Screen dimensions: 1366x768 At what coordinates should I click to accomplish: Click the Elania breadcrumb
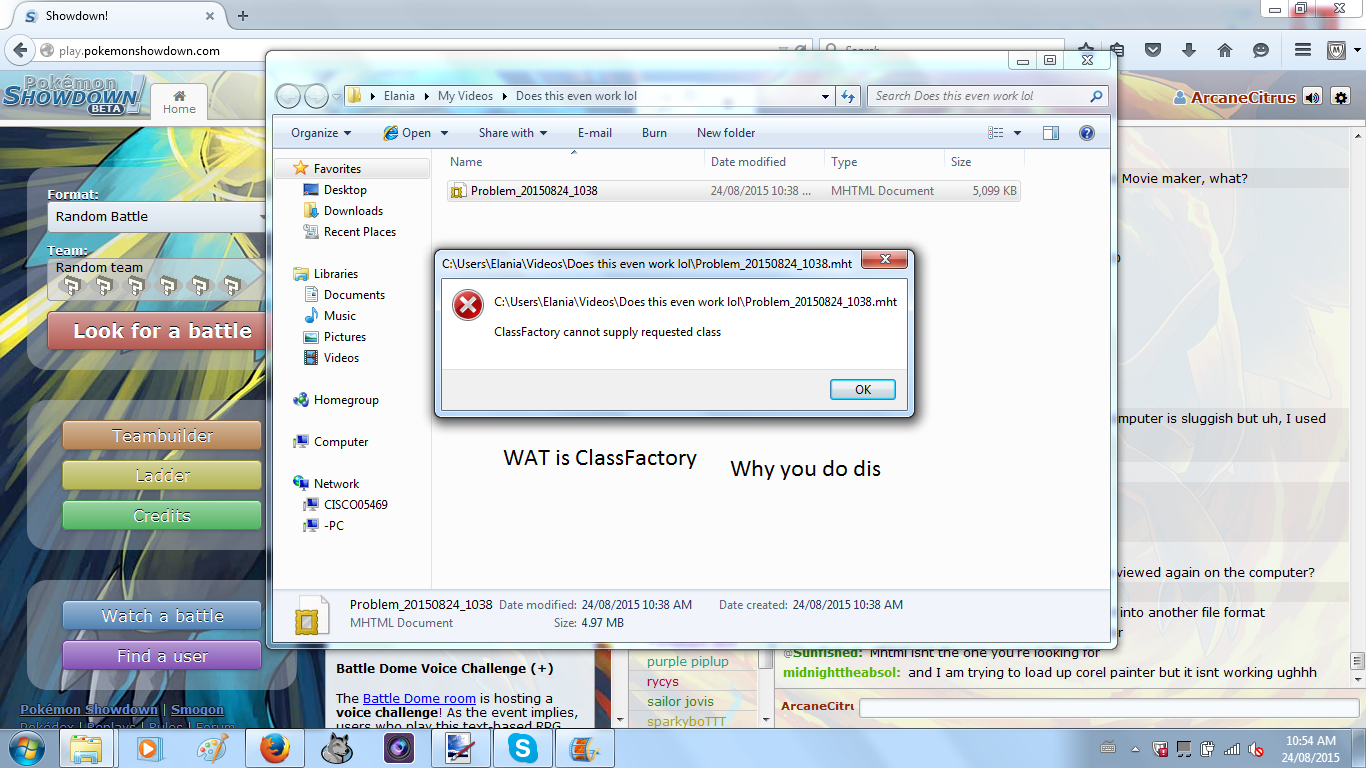coord(399,96)
